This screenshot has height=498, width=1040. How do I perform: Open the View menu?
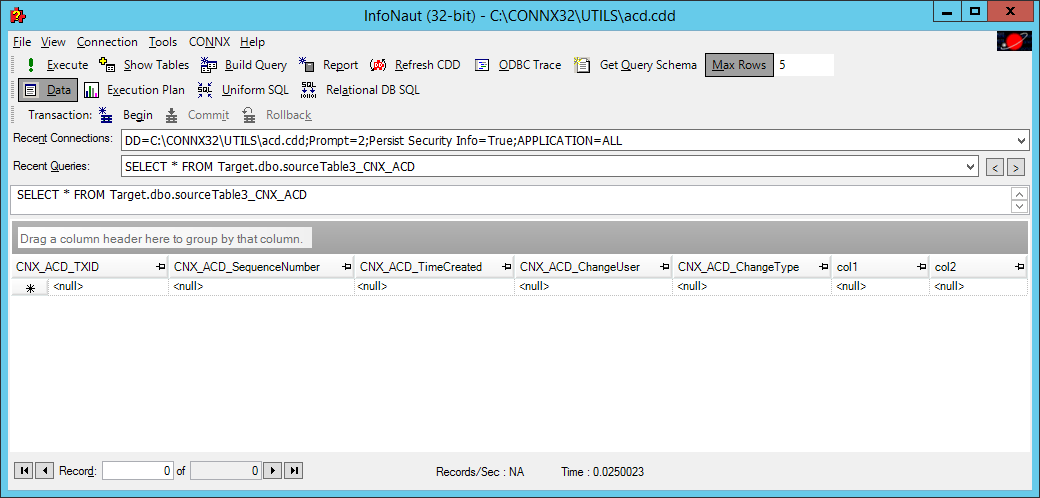[x=53, y=42]
